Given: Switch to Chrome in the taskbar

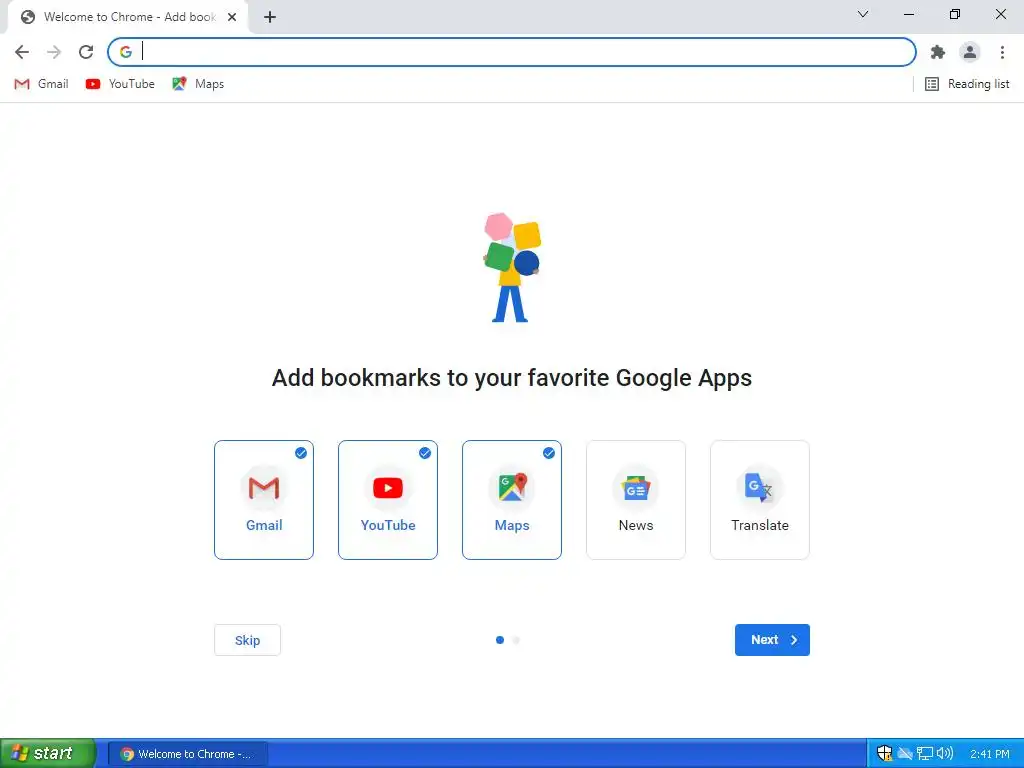Looking at the screenshot, I should (187, 754).
